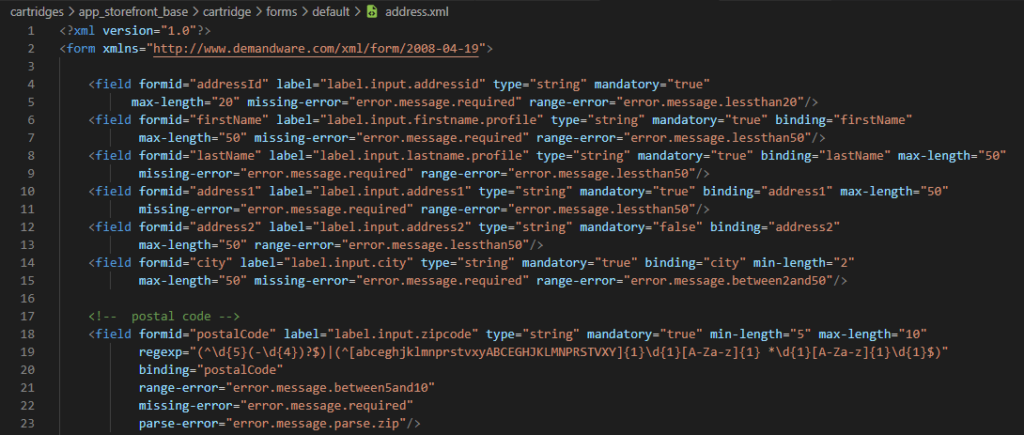Click line number 4 in the gutter
1024x435 pixels.
click(x=31, y=84)
